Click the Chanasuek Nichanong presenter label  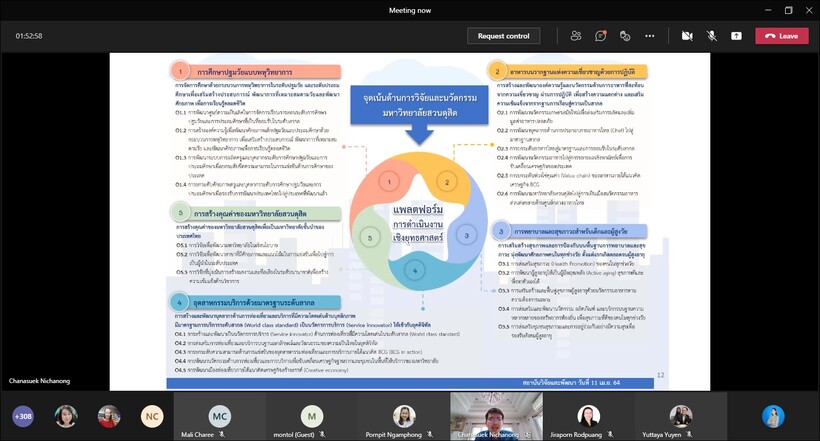39,381
